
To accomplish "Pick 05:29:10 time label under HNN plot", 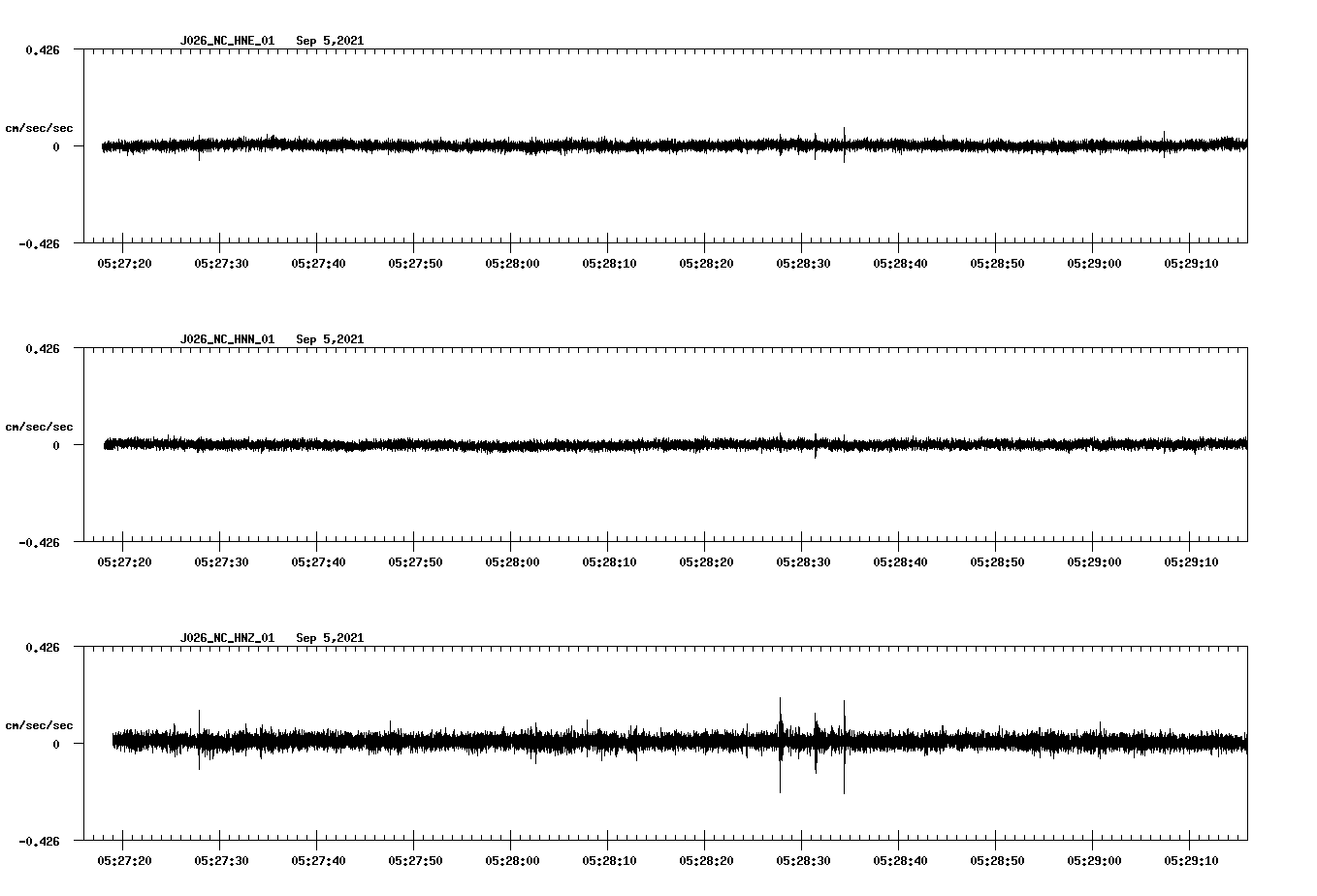I will pyautogui.click(x=1191, y=561).
